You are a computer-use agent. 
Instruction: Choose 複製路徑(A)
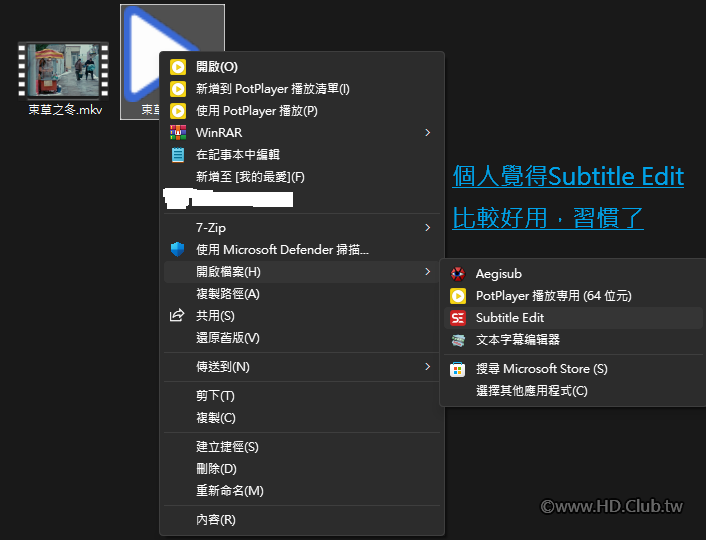(302, 294)
